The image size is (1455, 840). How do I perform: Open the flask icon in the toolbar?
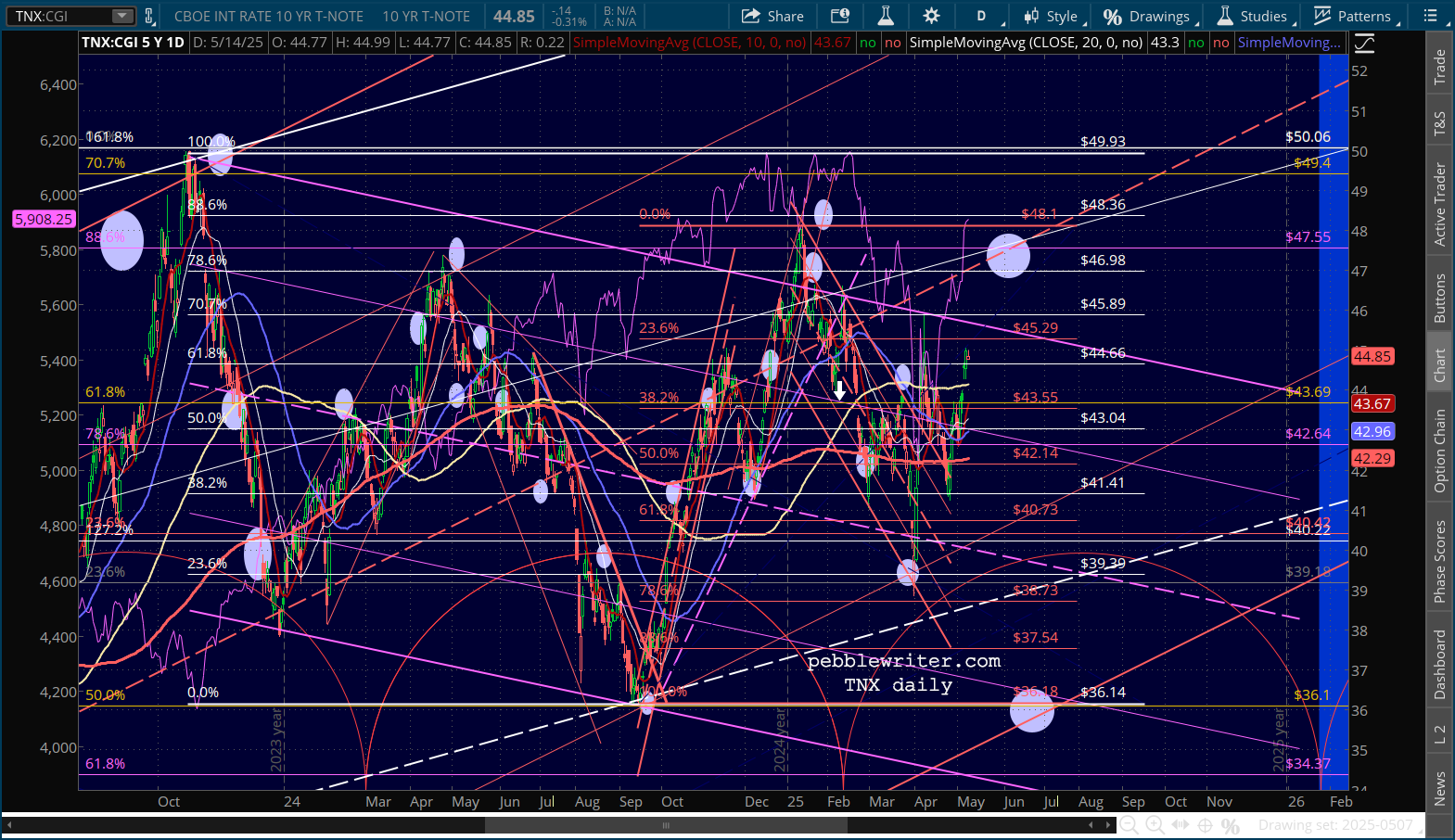(886, 16)
